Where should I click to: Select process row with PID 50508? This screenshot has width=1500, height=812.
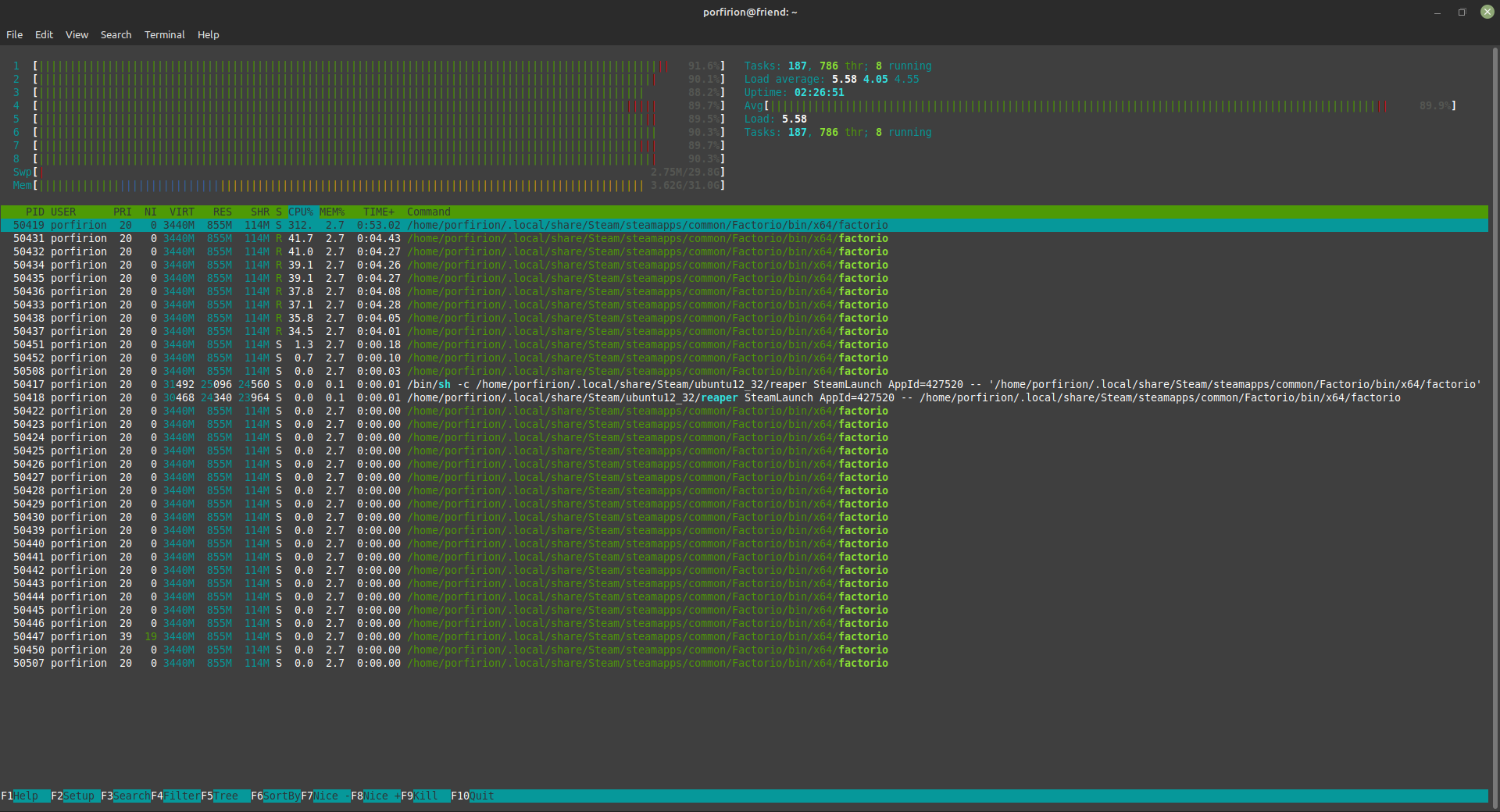(x=744, y=371)
